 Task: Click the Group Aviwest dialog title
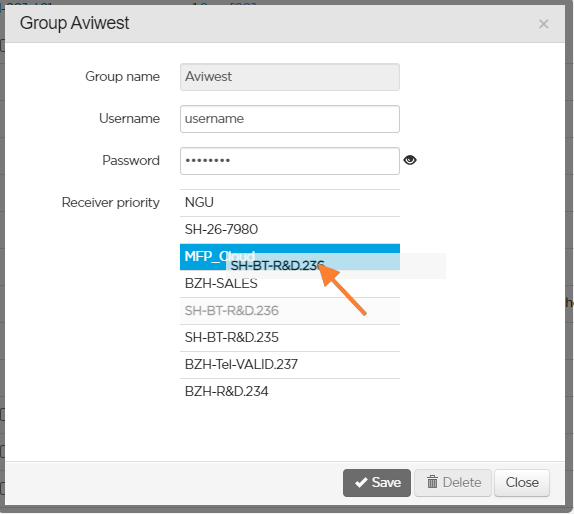click(74, 23)
